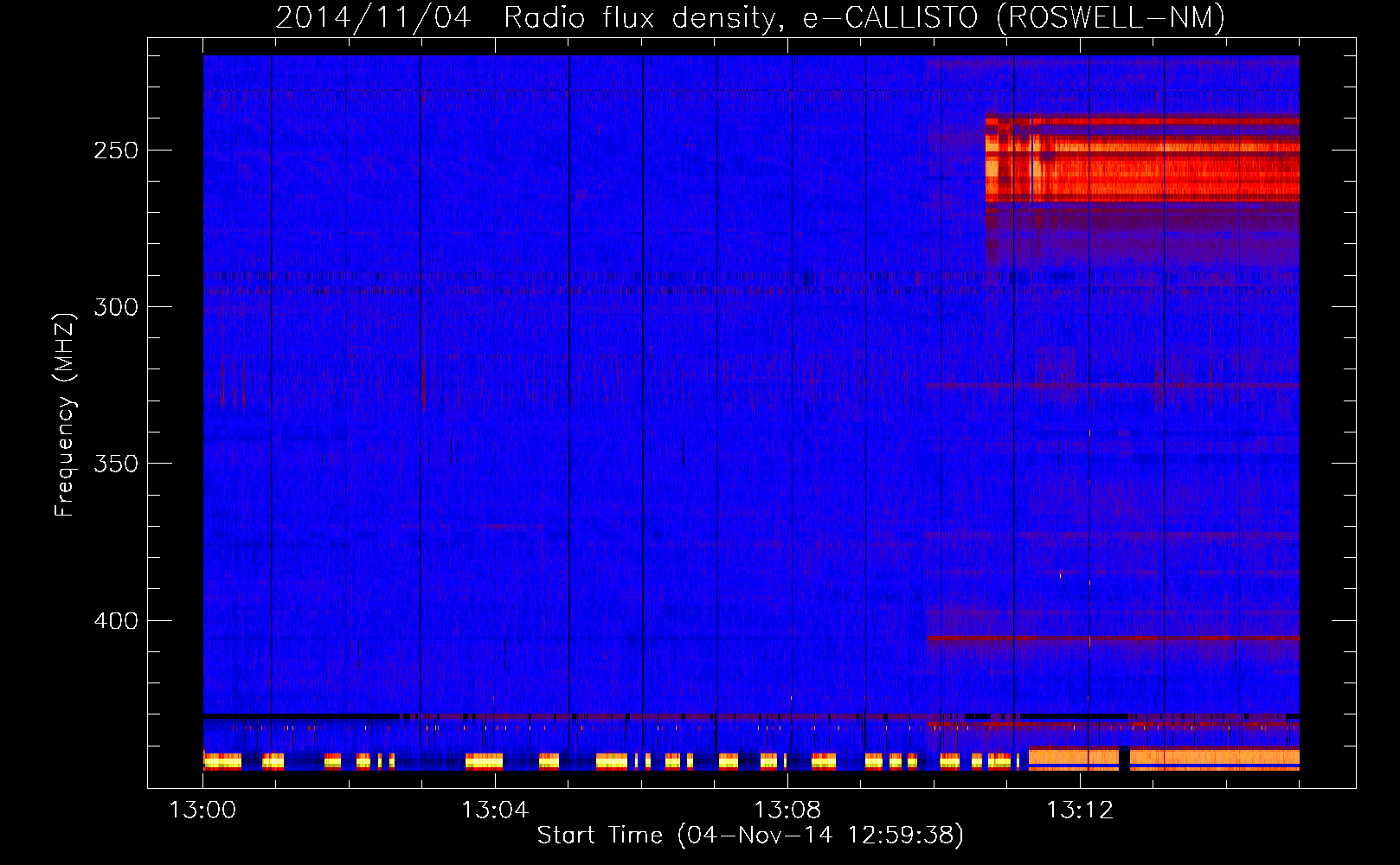1400x865 pixels.
Task: Click the 350 frequency tick label
Action: click(116, 464)
